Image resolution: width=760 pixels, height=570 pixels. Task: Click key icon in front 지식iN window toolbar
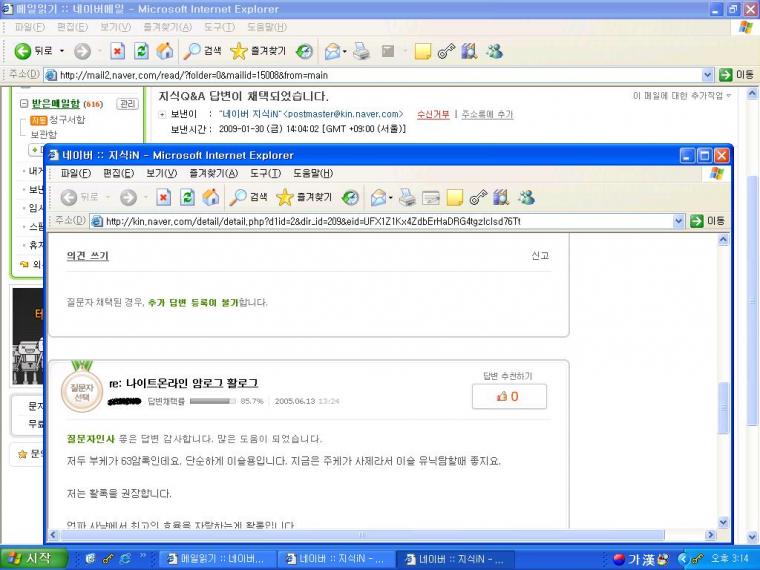point(478,197)
